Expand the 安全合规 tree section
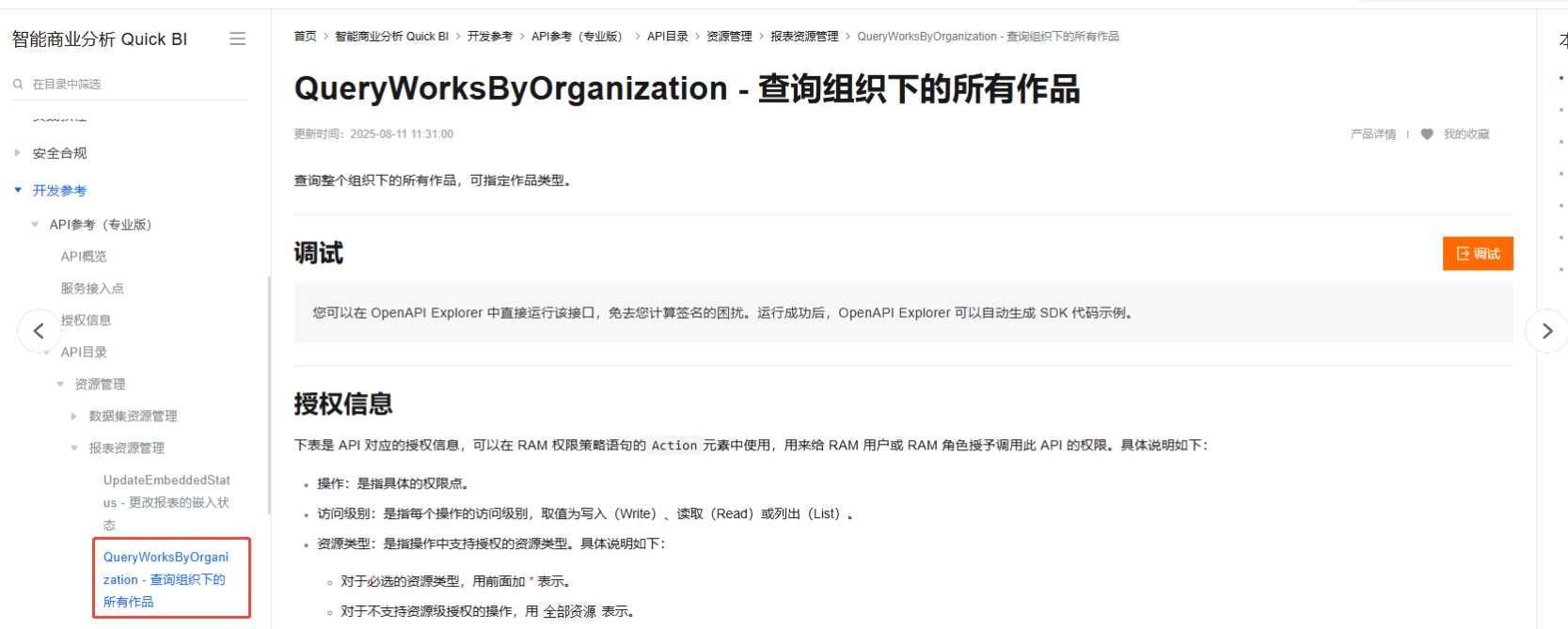Image resolution: width=1568 pixels, height=629 pixels. [x=17, y=152]
